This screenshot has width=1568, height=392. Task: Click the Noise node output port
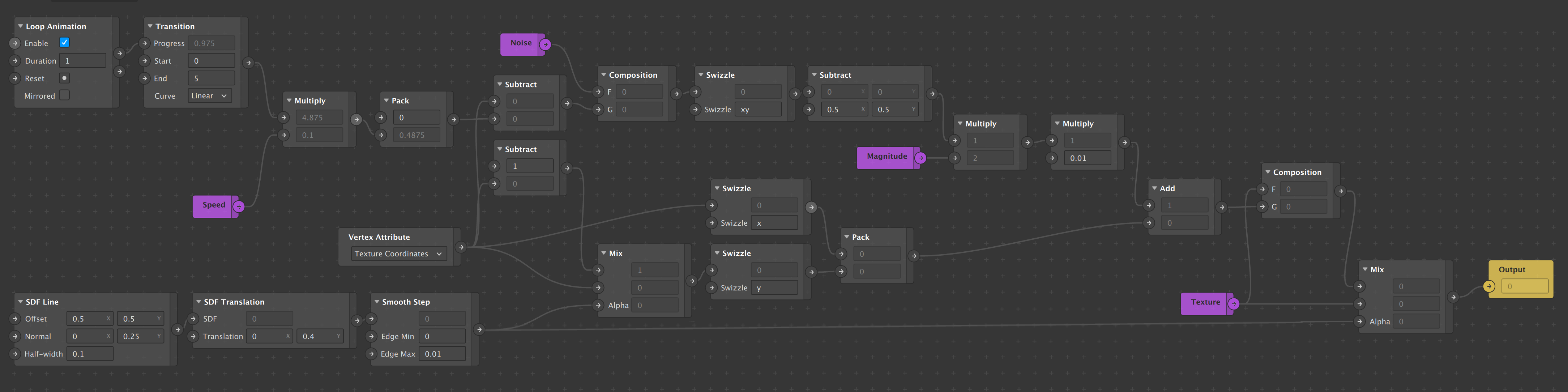pos(546,44)
